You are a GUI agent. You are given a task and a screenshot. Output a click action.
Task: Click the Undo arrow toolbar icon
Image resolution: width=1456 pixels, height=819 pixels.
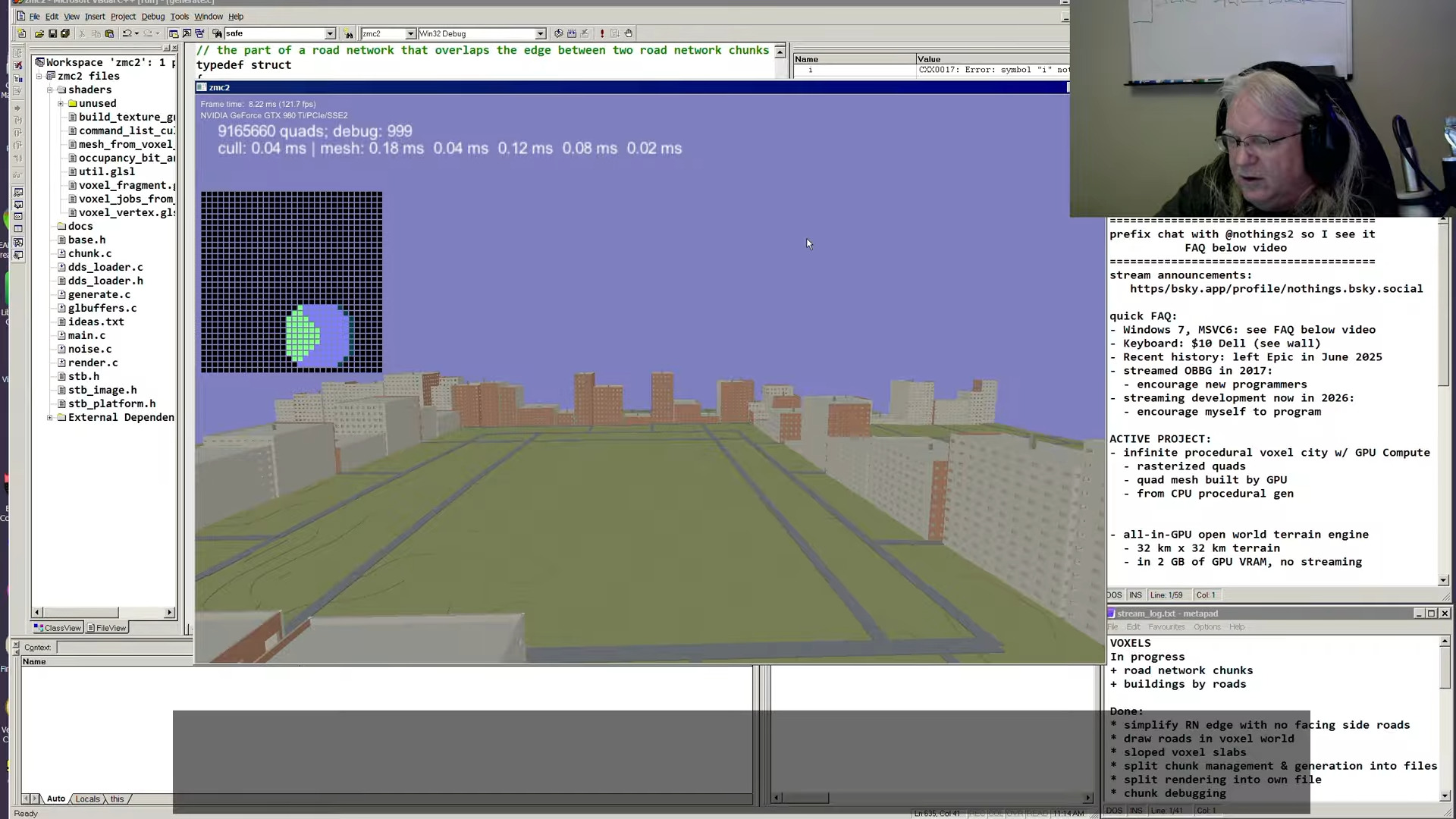pyautogui.click(x=127, y=33)
